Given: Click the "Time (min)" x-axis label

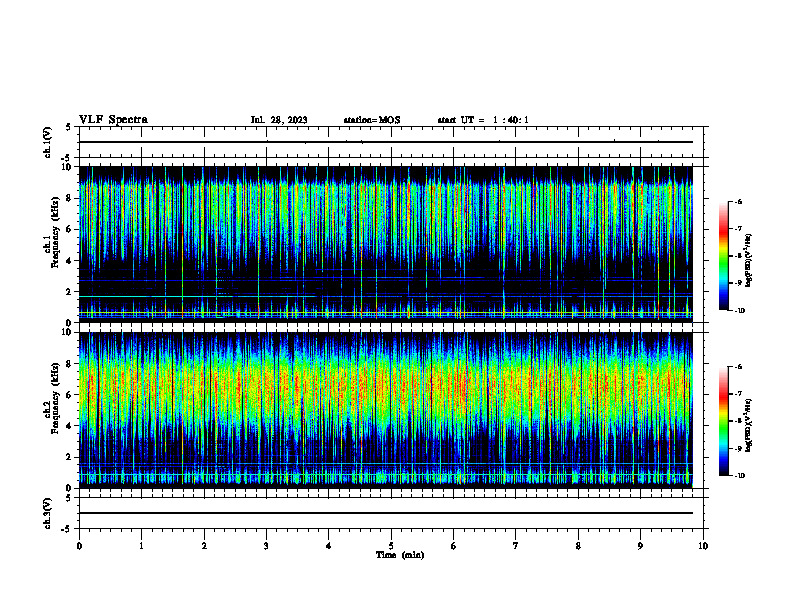Looking at the screenshot, I should coord(400,555).
